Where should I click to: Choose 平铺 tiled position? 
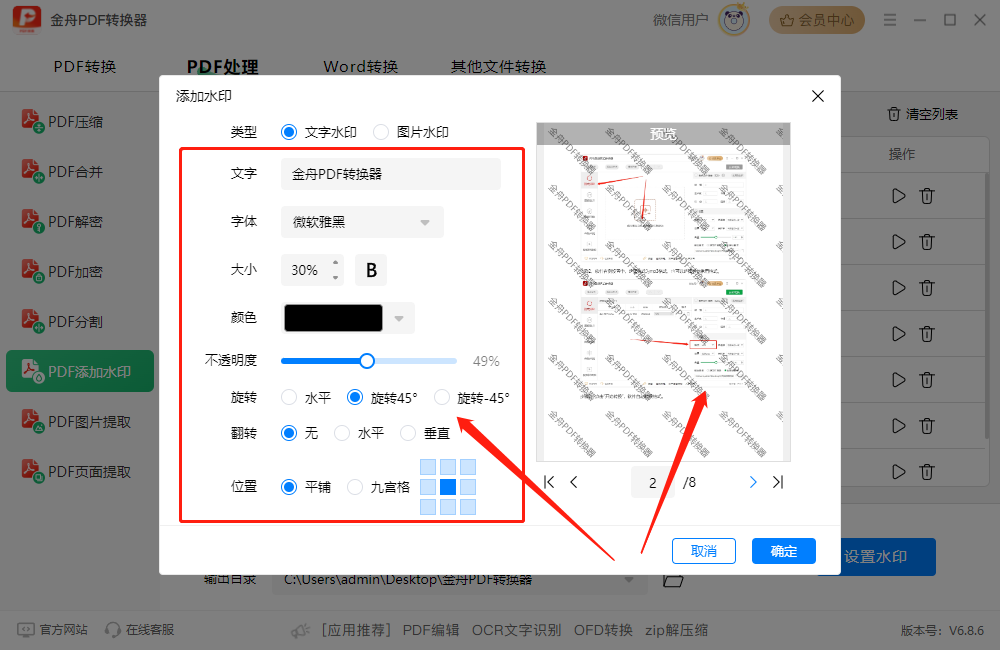pos(306,487)
